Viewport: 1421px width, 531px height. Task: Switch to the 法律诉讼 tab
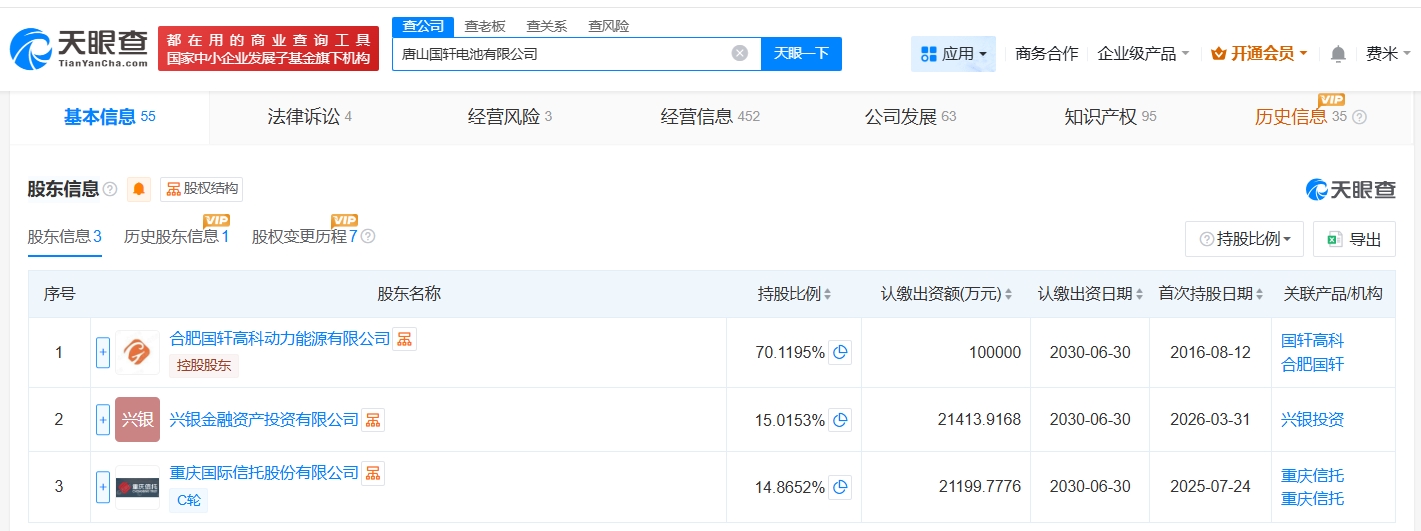point(309,117)
